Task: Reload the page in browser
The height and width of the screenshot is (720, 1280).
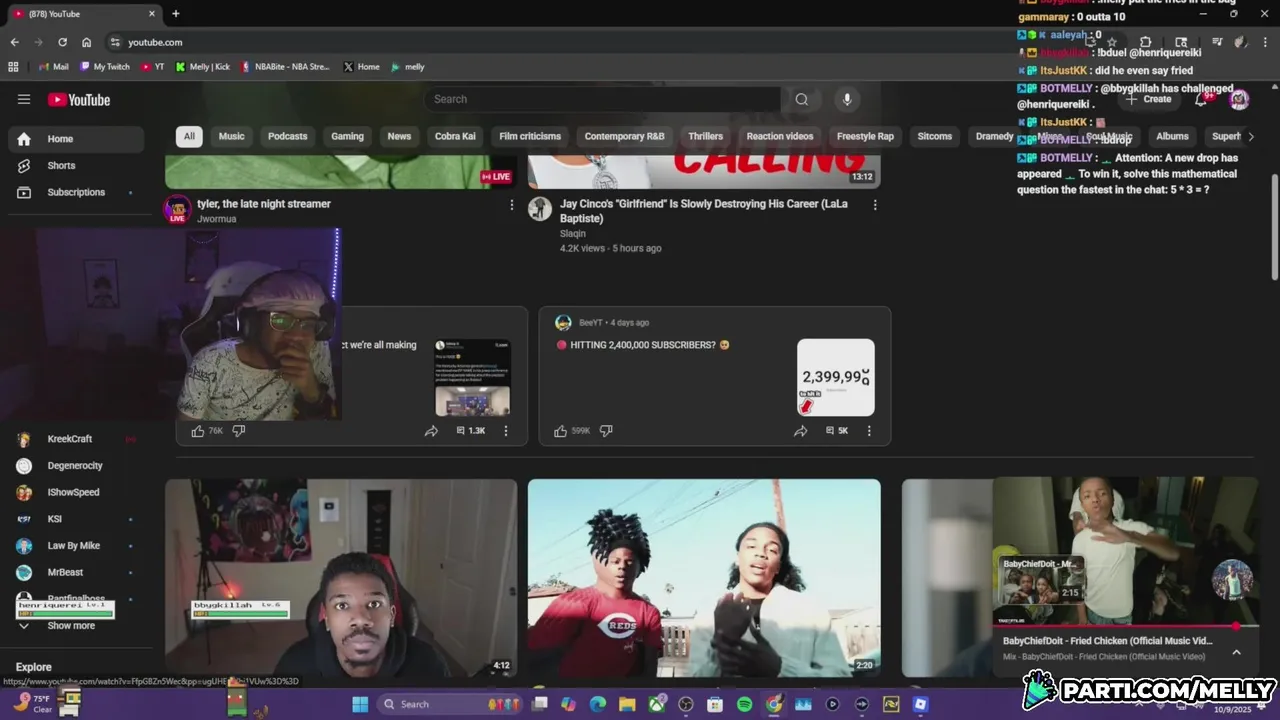Action: [62, 42]
